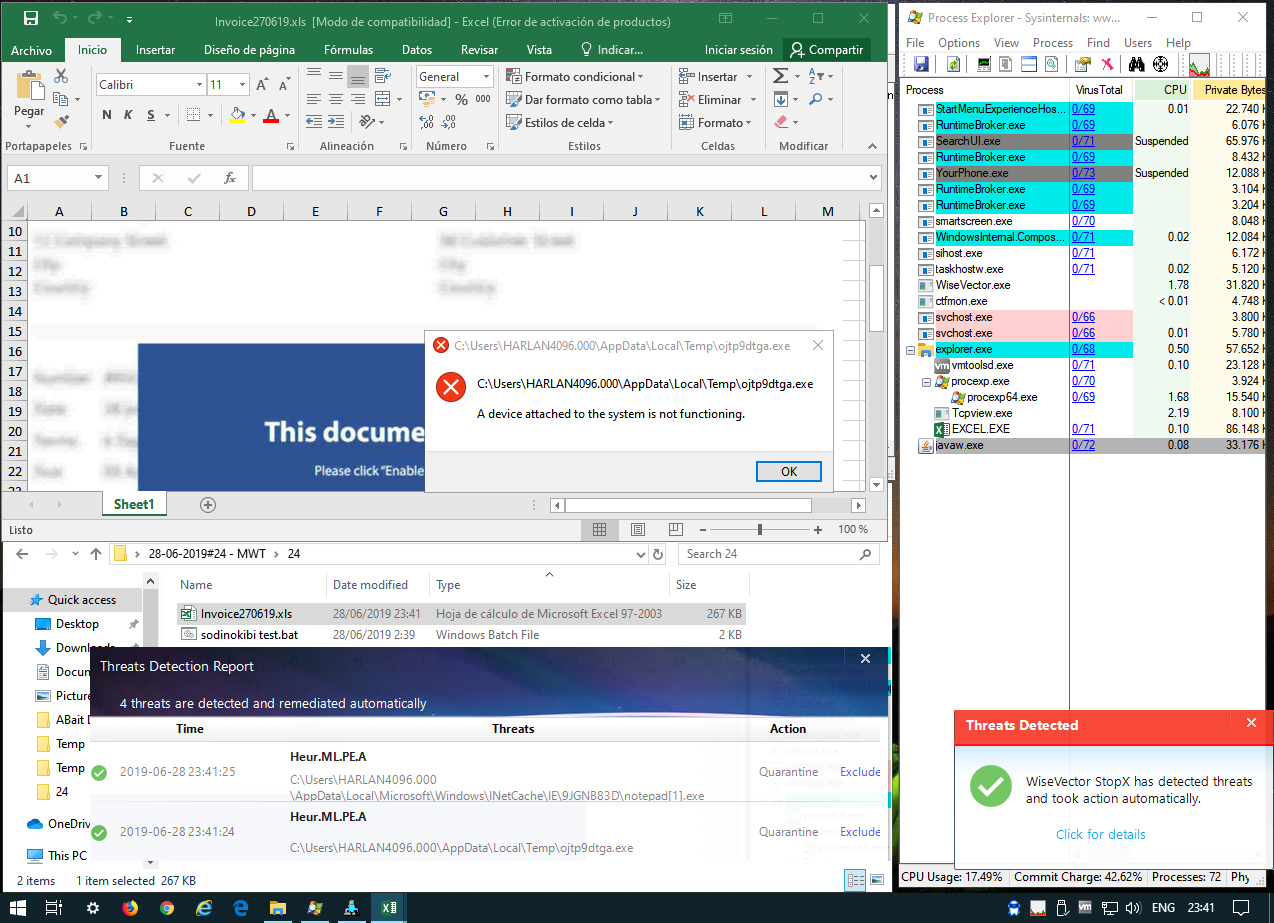Switch to Normal view in status bar

(599, 529)
